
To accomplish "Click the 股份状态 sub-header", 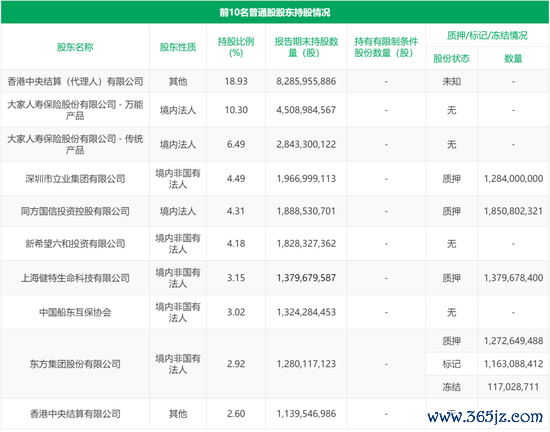I will pyautogui.click(x=451, y=58).
